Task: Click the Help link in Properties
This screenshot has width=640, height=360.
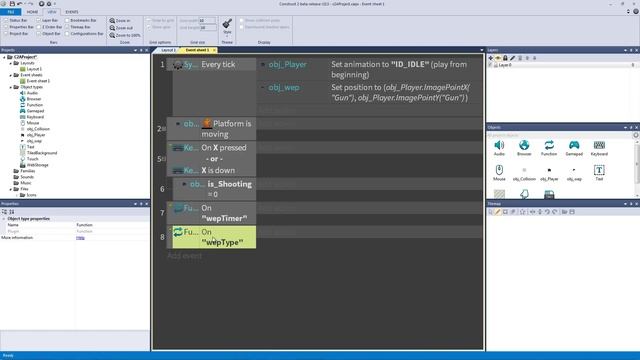Action: point(80,238)
